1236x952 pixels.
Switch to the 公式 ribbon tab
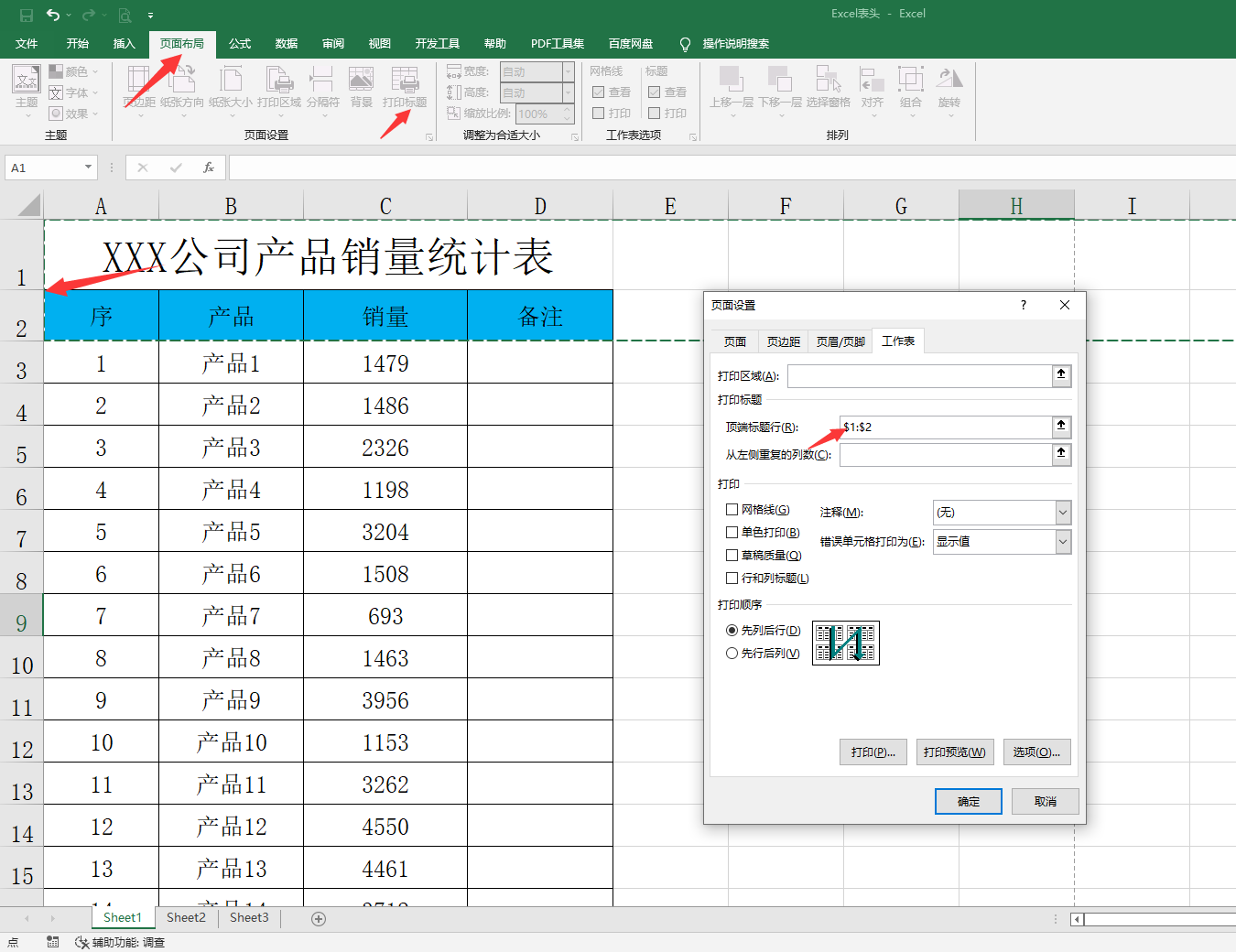click(x=240, y=44)
